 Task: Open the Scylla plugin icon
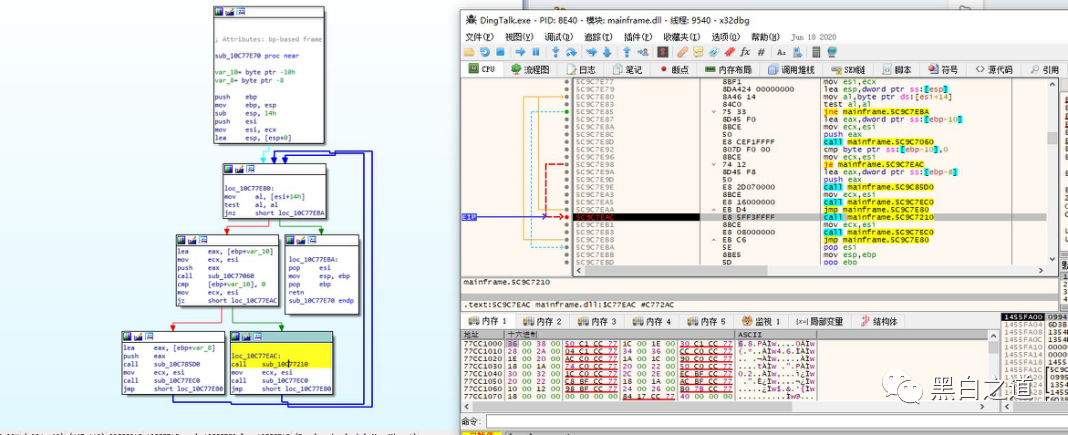[x=663, y=52]
